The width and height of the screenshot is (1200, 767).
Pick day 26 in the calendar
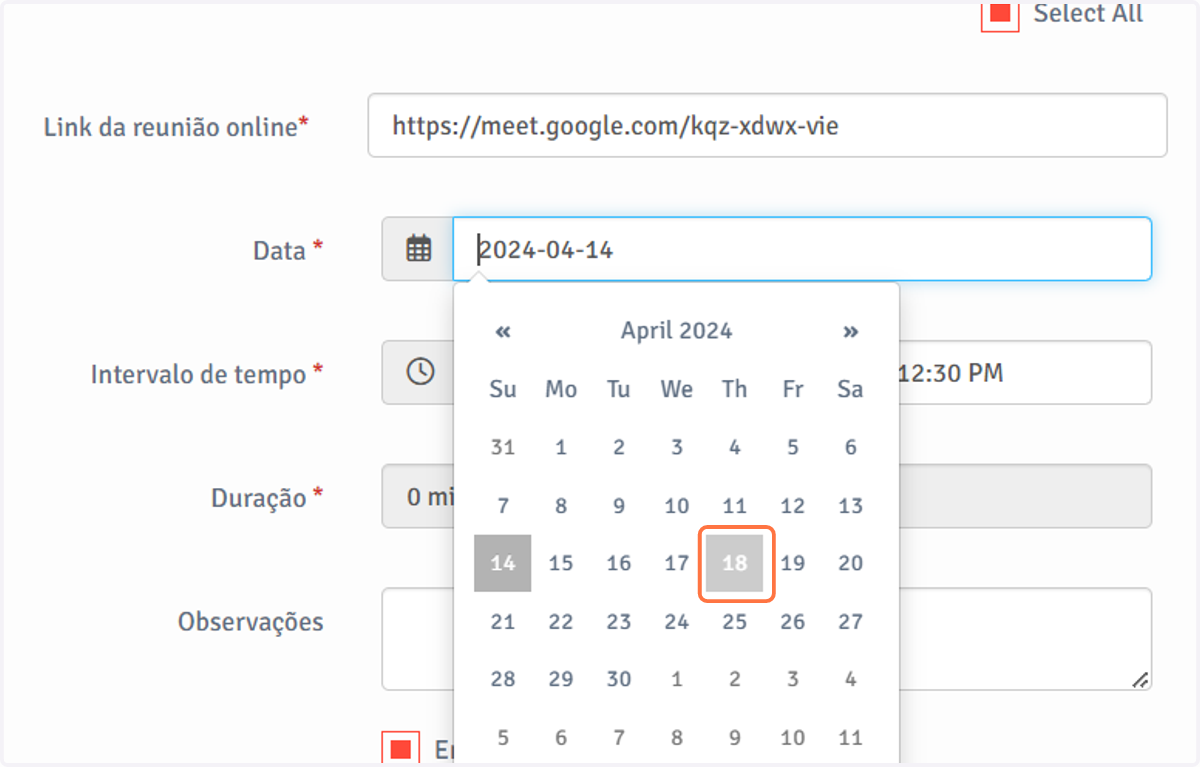[x=793, y=621]
